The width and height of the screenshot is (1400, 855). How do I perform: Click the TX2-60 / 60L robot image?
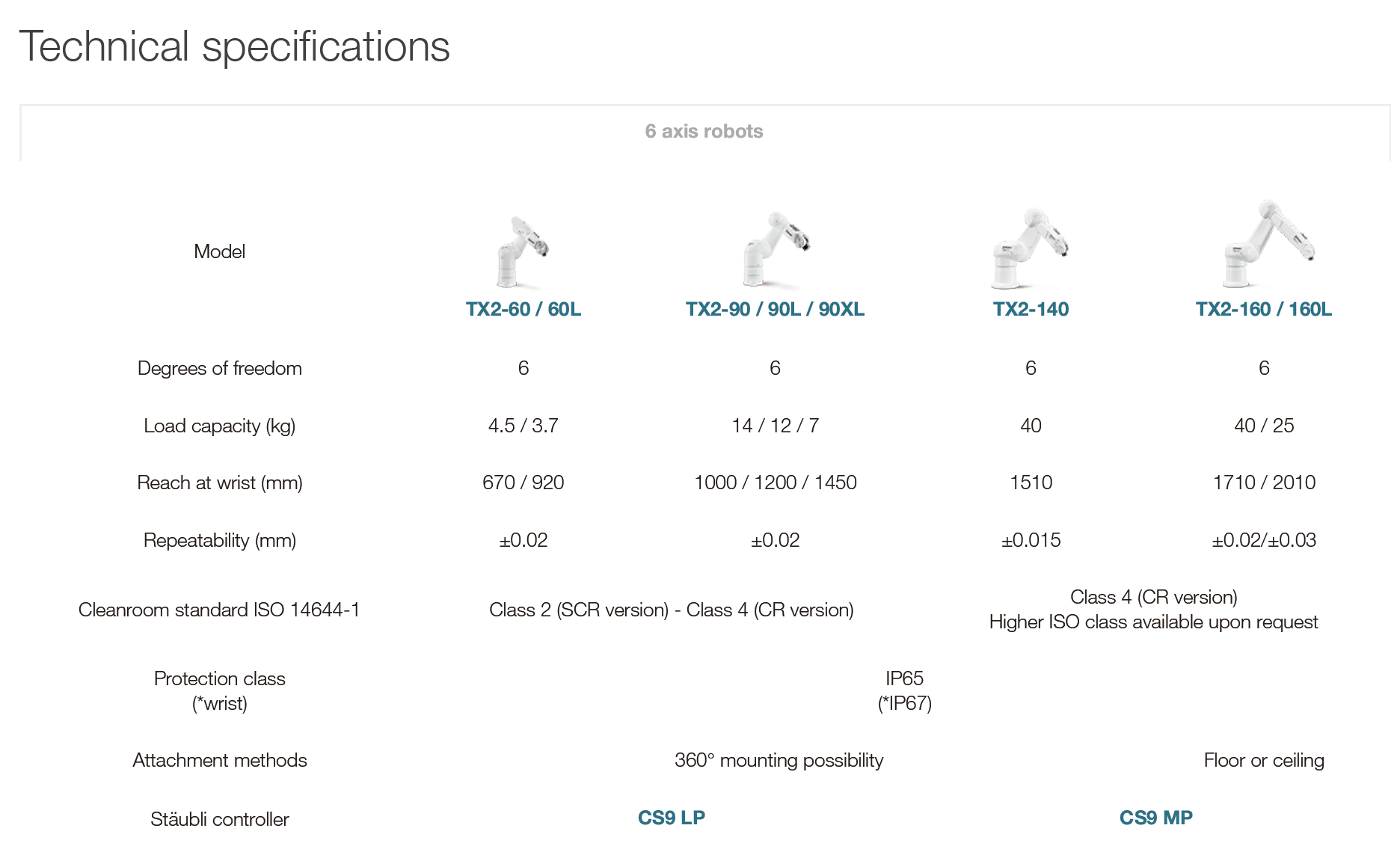(x=522, y=252)
